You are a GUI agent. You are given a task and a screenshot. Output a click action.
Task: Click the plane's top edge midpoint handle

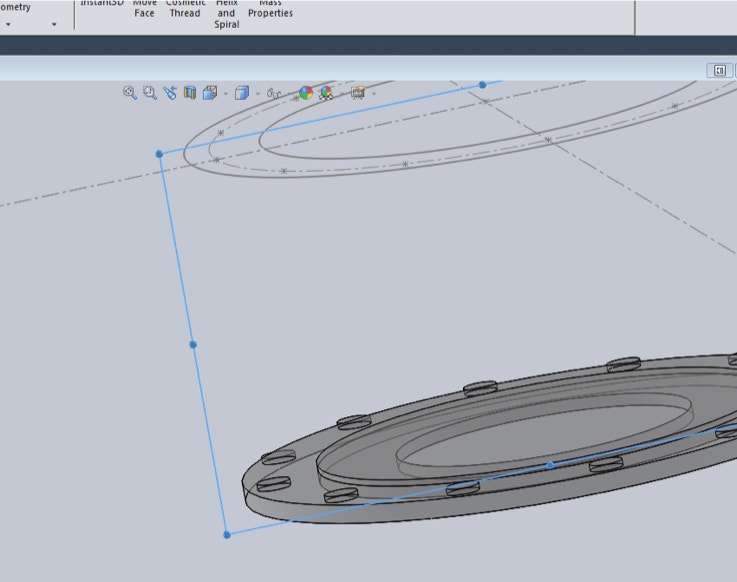point(482,85)
